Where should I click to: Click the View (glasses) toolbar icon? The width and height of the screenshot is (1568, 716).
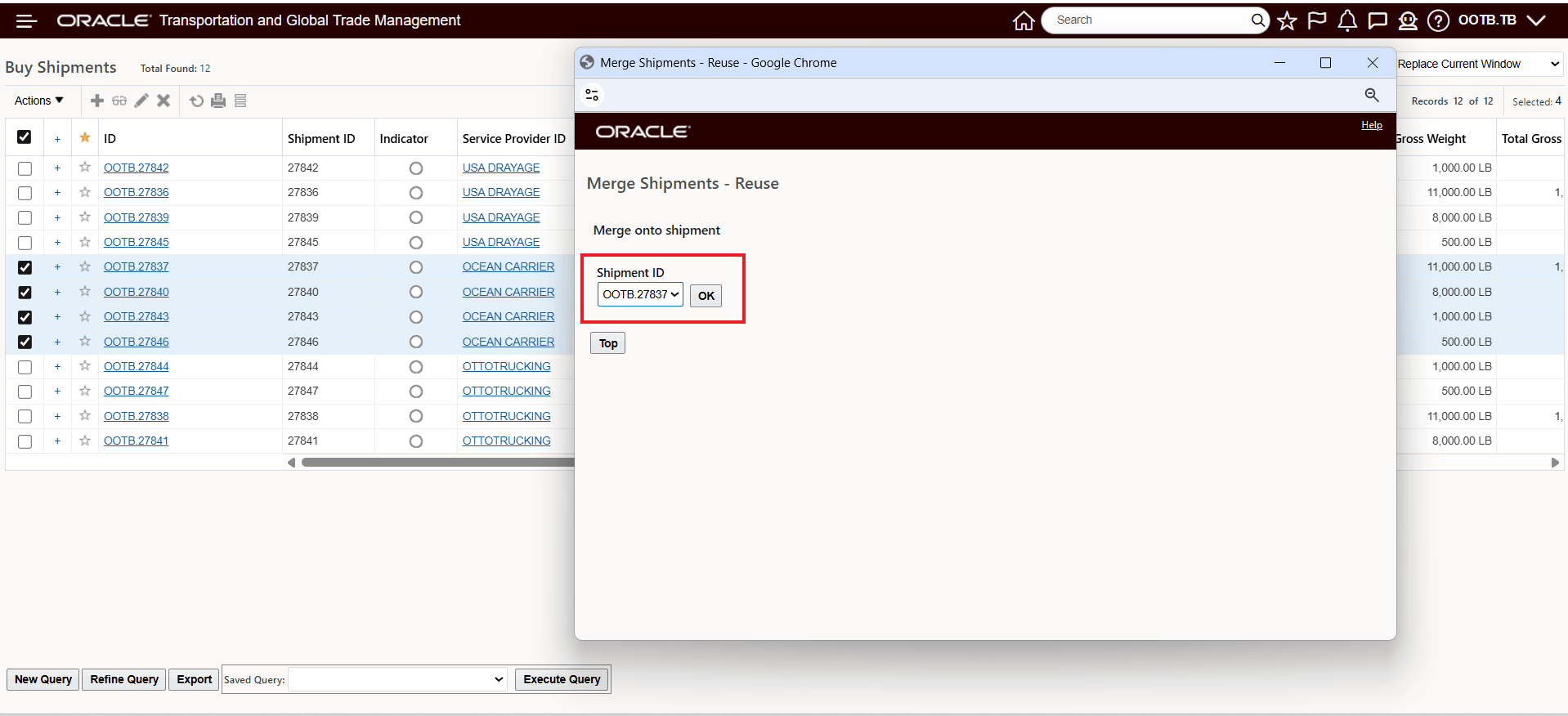pos(119,101)
